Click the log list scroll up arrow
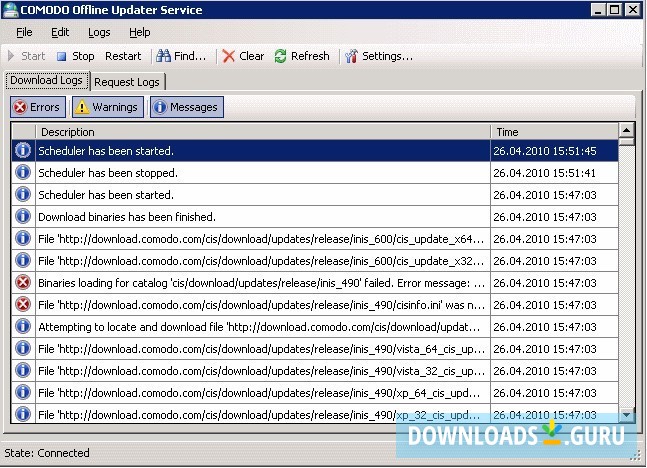The height and width of the screenshot is (468, 647). click(x=626, y=130)
